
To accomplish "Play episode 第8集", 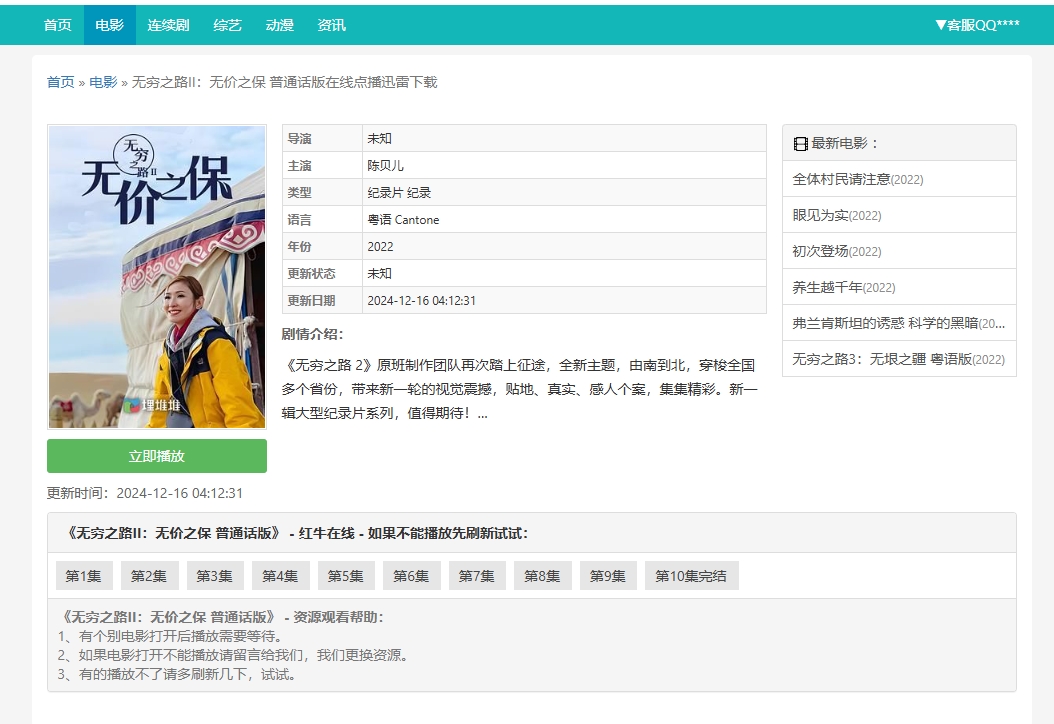I will [542, 575].
